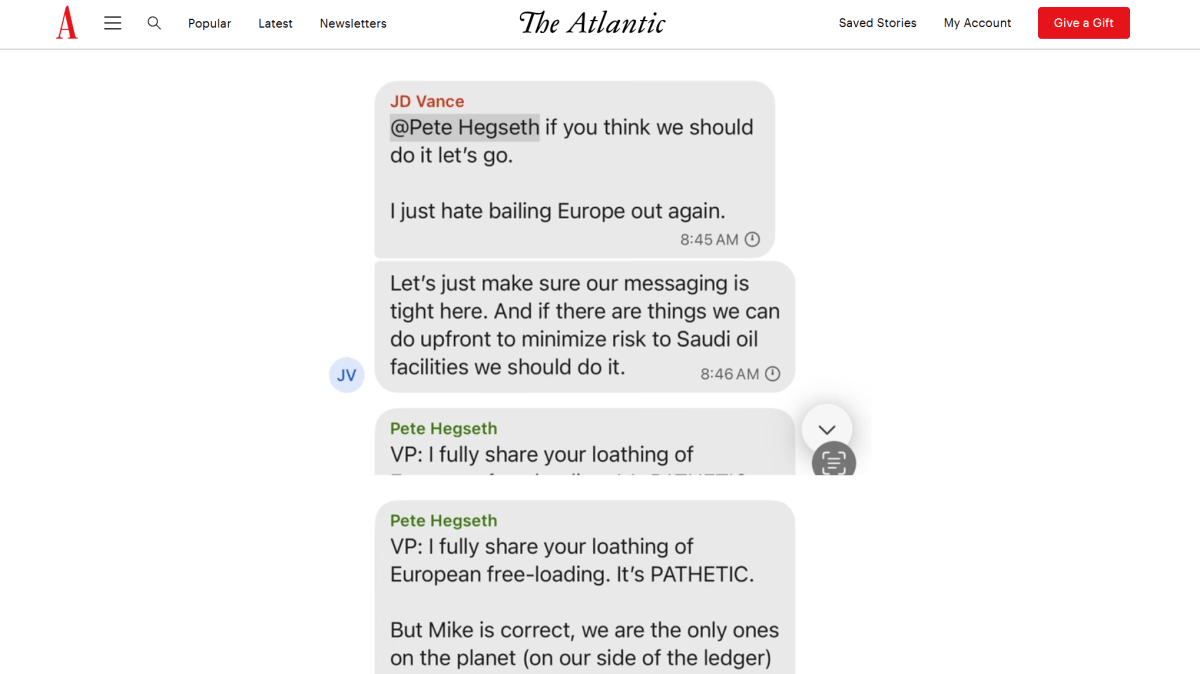The height and width of the screenshot is (674, 1200).
Task: Click the search magnifier icon
Action: [154, 22]
